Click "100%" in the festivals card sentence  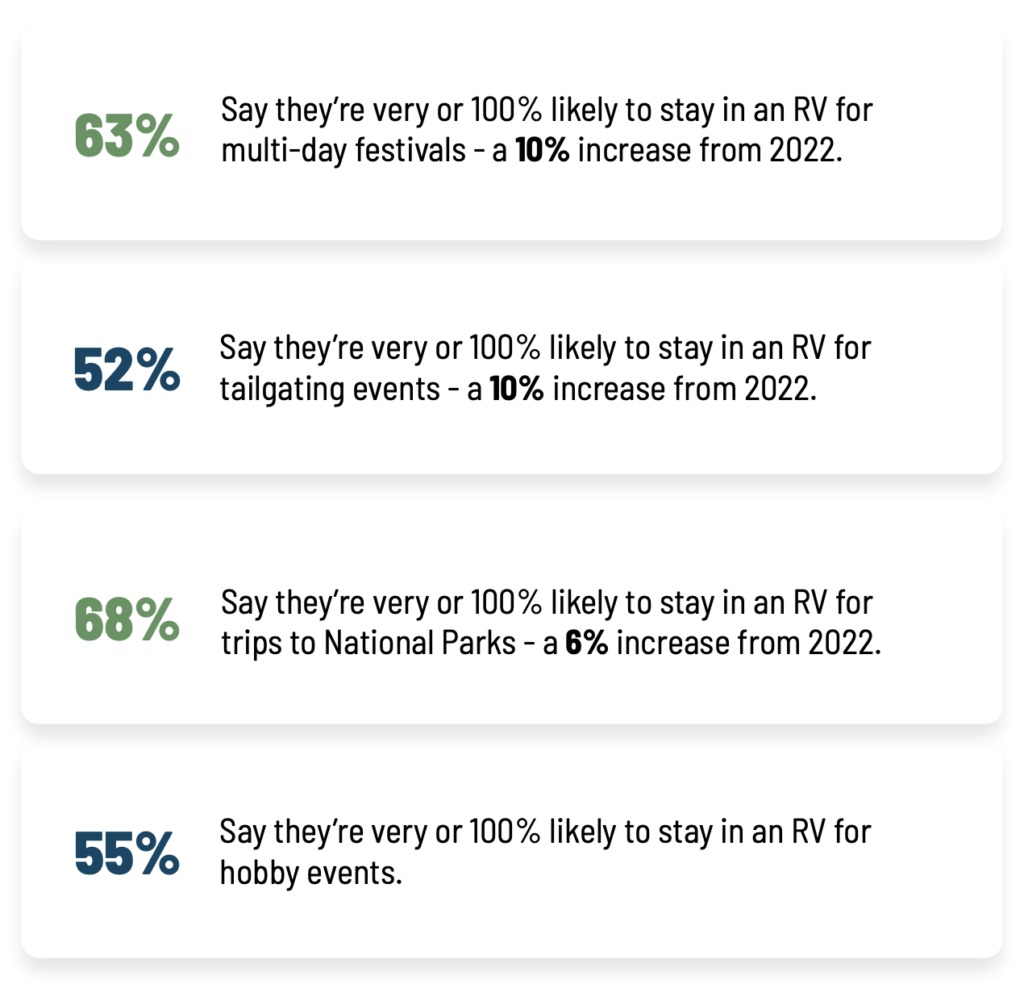click(506, 110)
